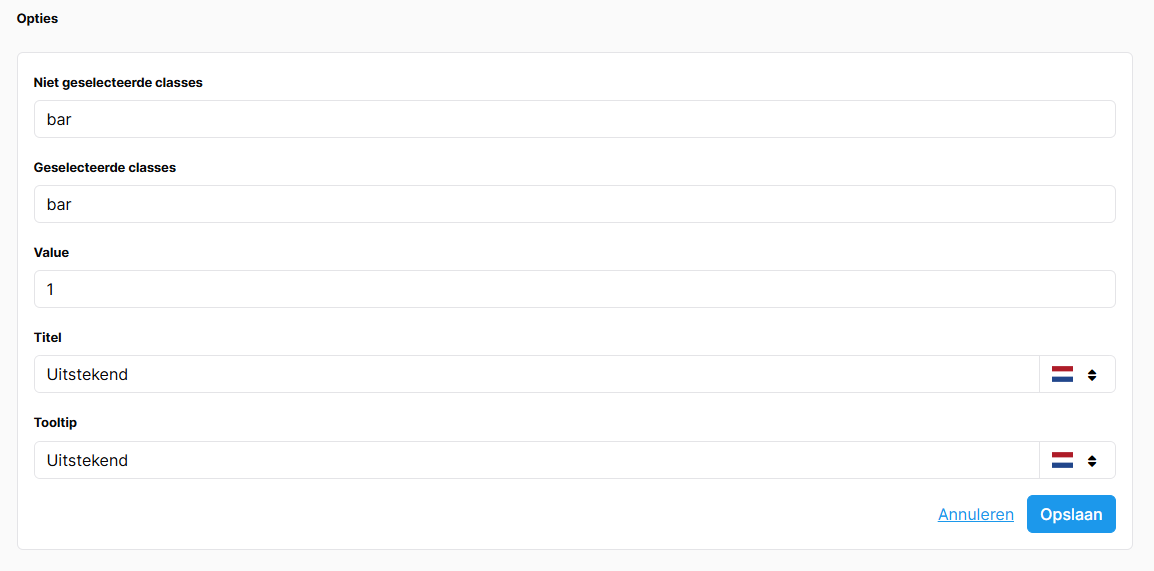This screenshot has width=1154, height=571.
Task: Place cursor after '1' in Value
Action: 55,290
